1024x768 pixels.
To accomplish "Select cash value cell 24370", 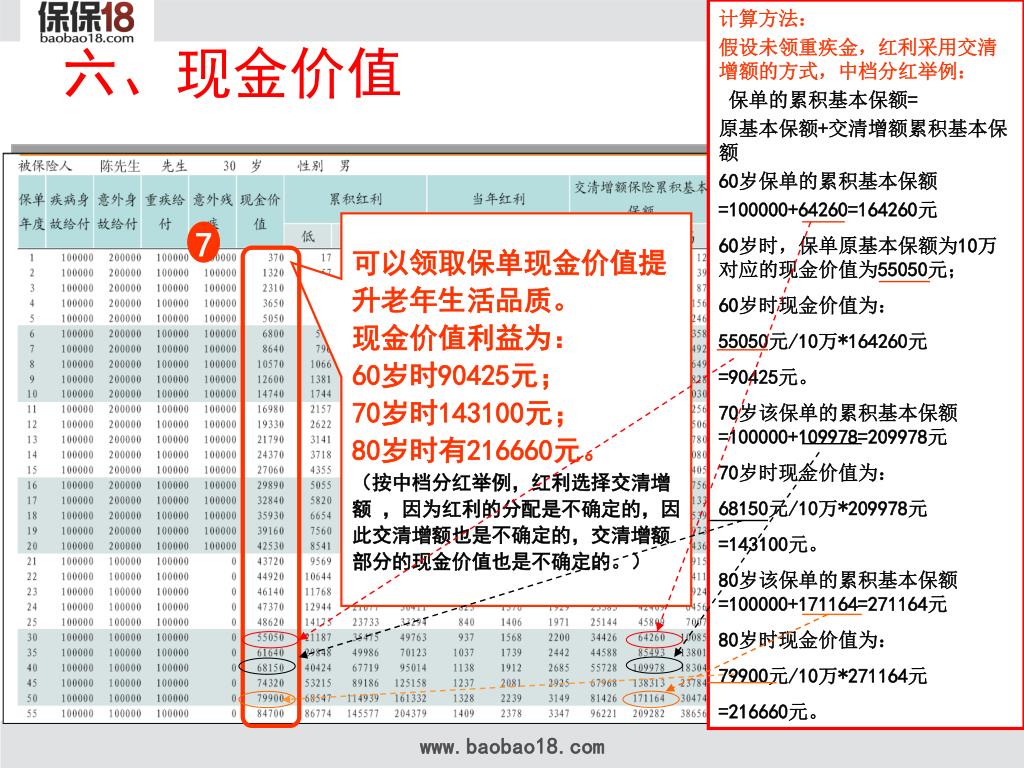I will 270,455.
